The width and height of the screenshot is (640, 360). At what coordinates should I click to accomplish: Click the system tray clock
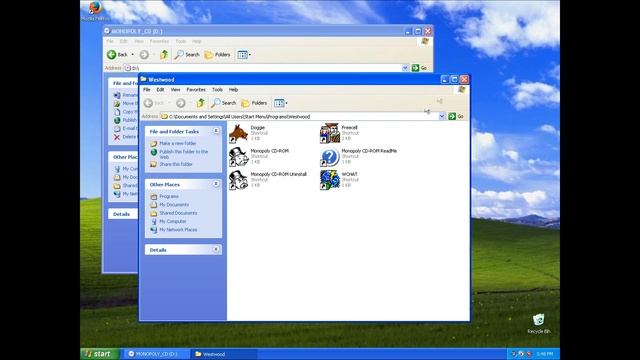pos(545,354)
